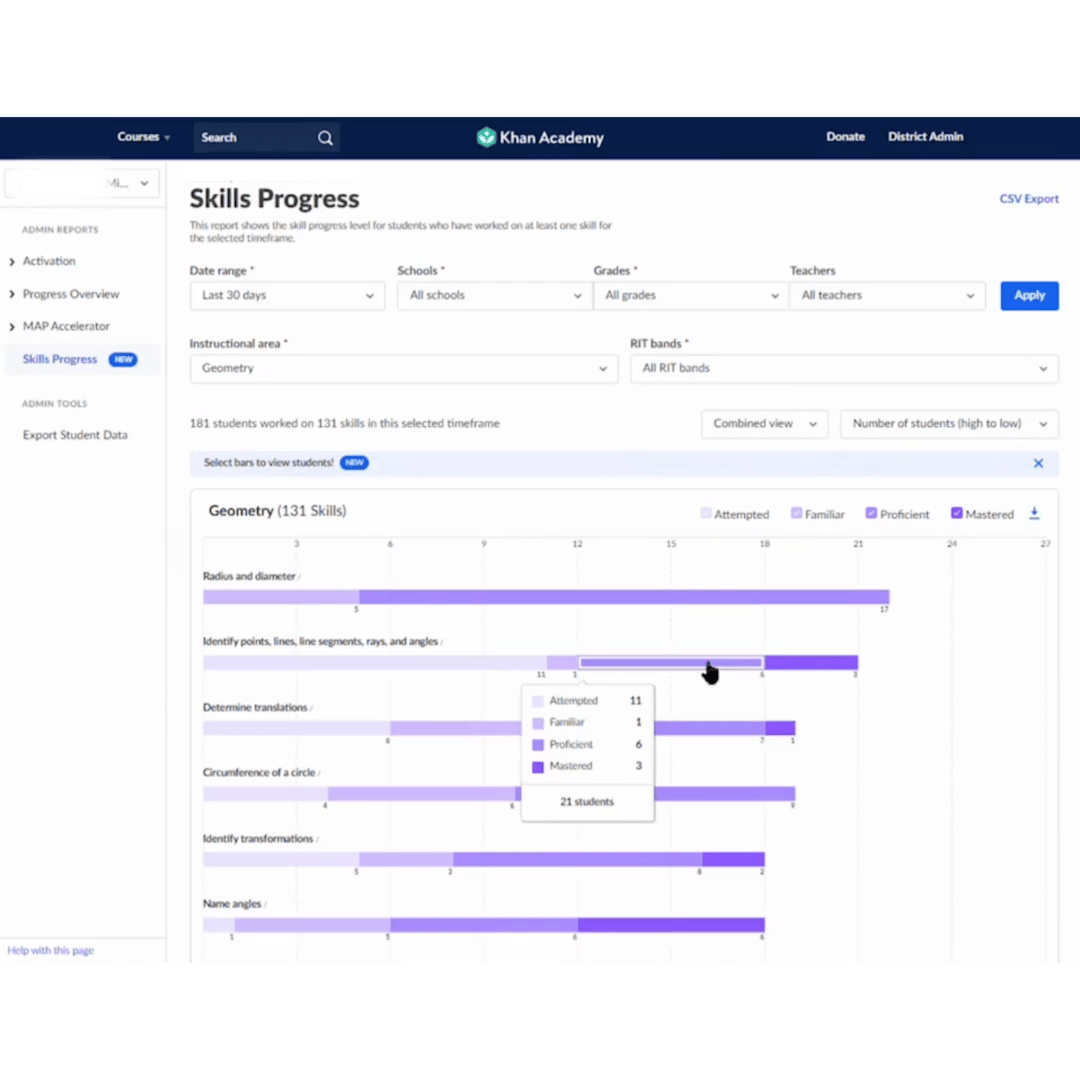Select the Mastered segment of Identify transformations bar
The image size is (1080, 1080).
[x=734, y=859]
